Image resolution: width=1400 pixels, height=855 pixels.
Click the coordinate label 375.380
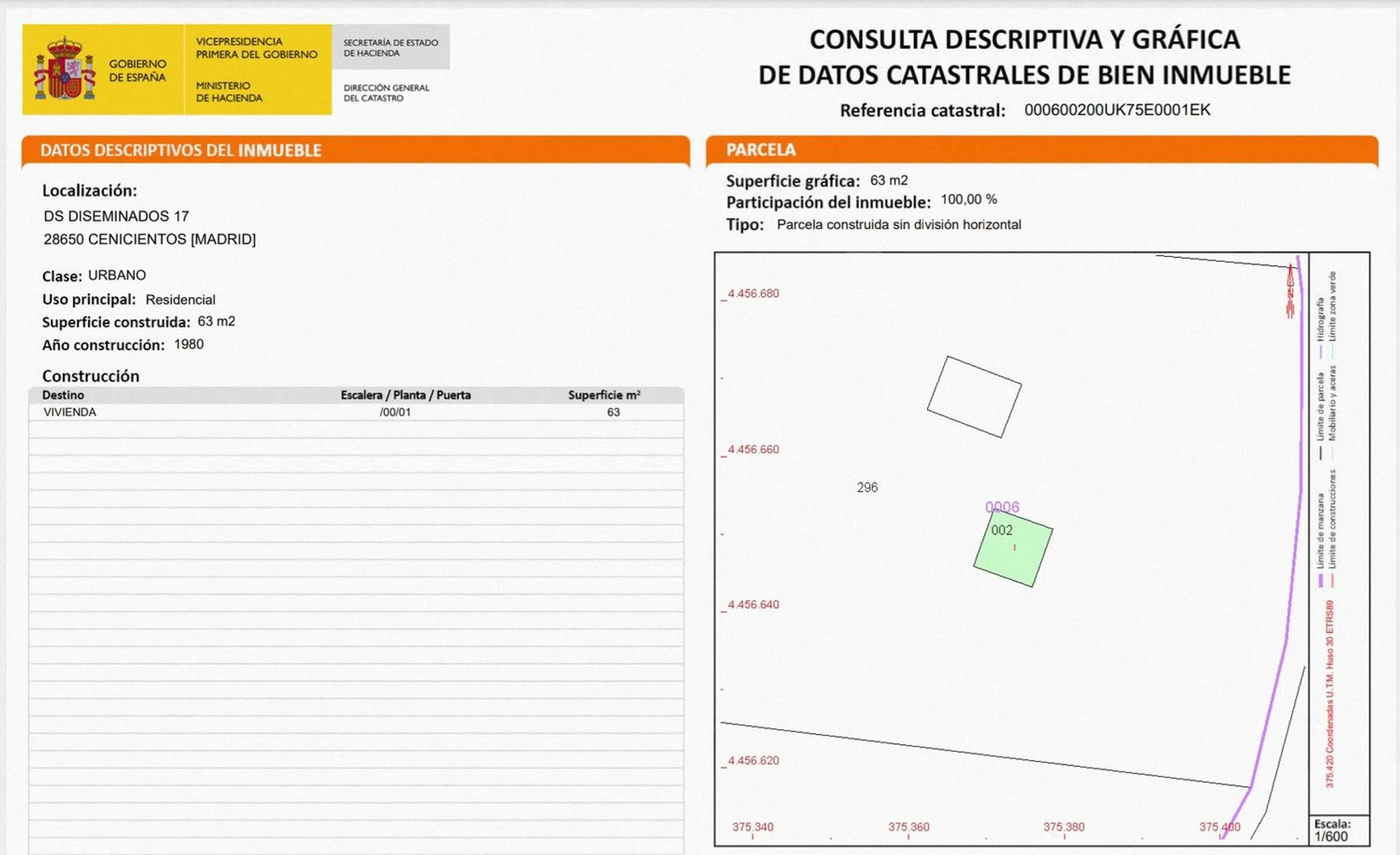pos(1064,826)
